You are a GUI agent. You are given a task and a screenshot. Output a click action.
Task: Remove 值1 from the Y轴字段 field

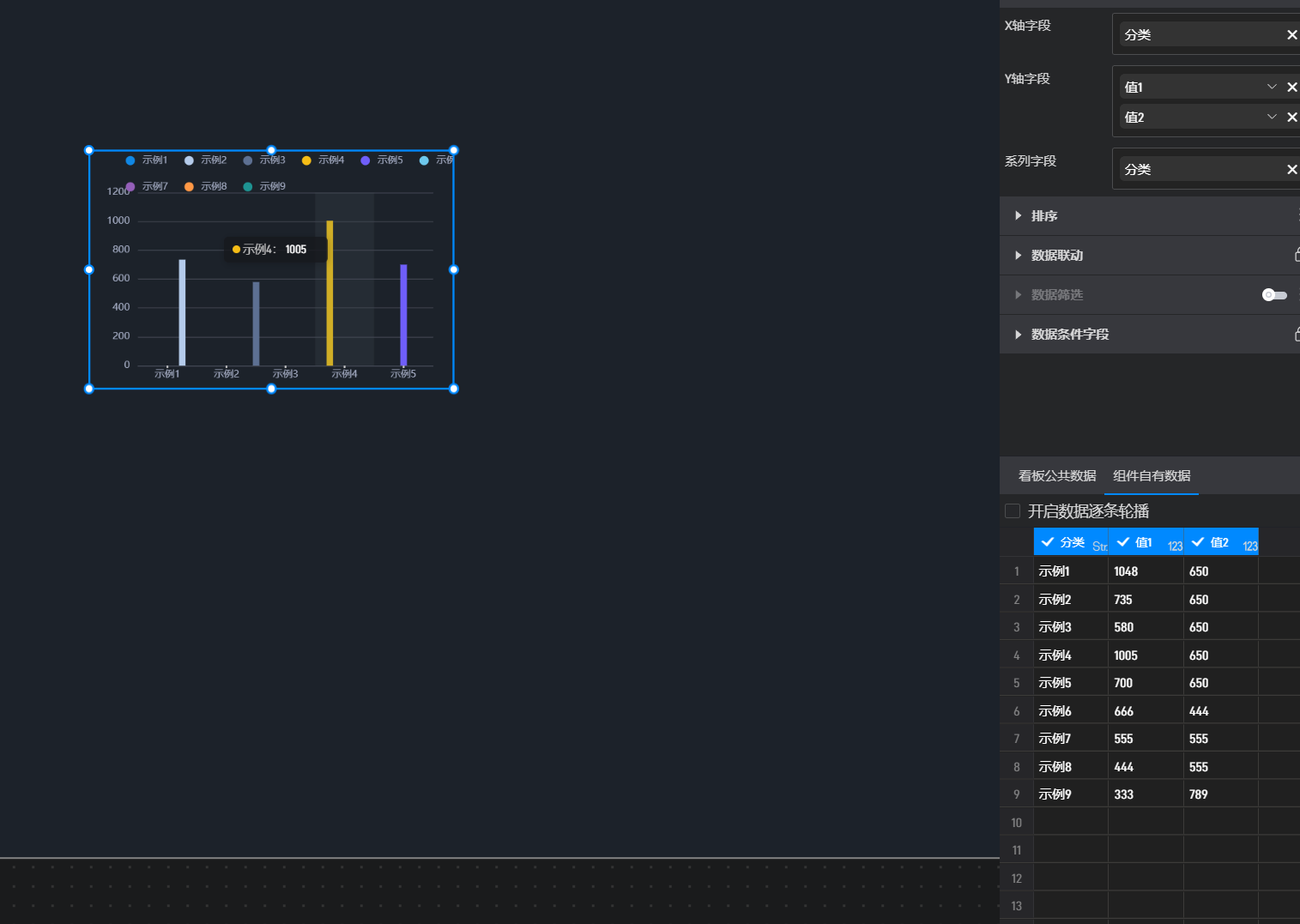[1291, 88]
